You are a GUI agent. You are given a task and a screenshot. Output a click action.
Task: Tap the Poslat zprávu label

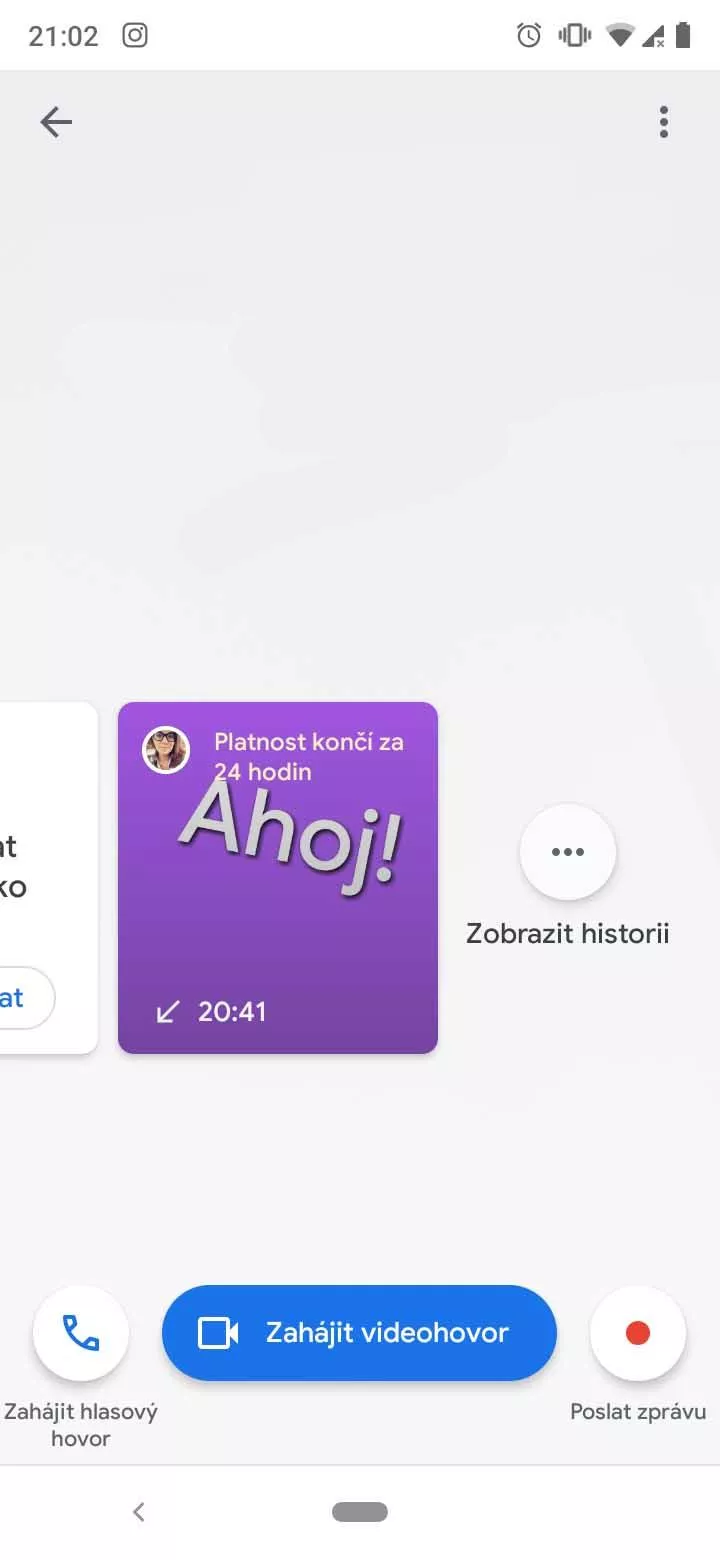[x=638, y=1412]
